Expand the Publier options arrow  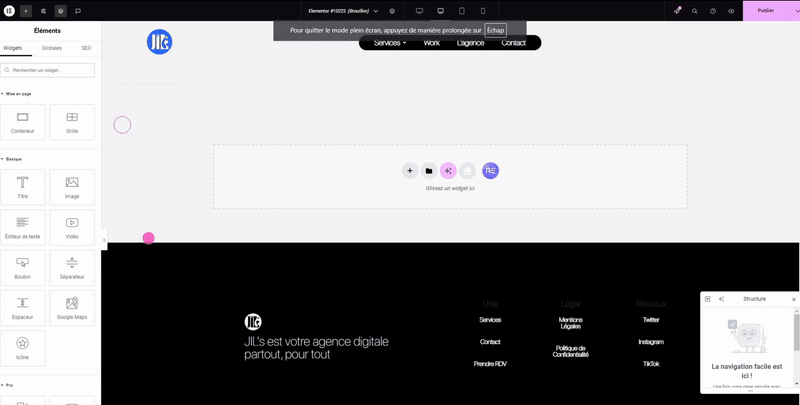coord(796,11)
